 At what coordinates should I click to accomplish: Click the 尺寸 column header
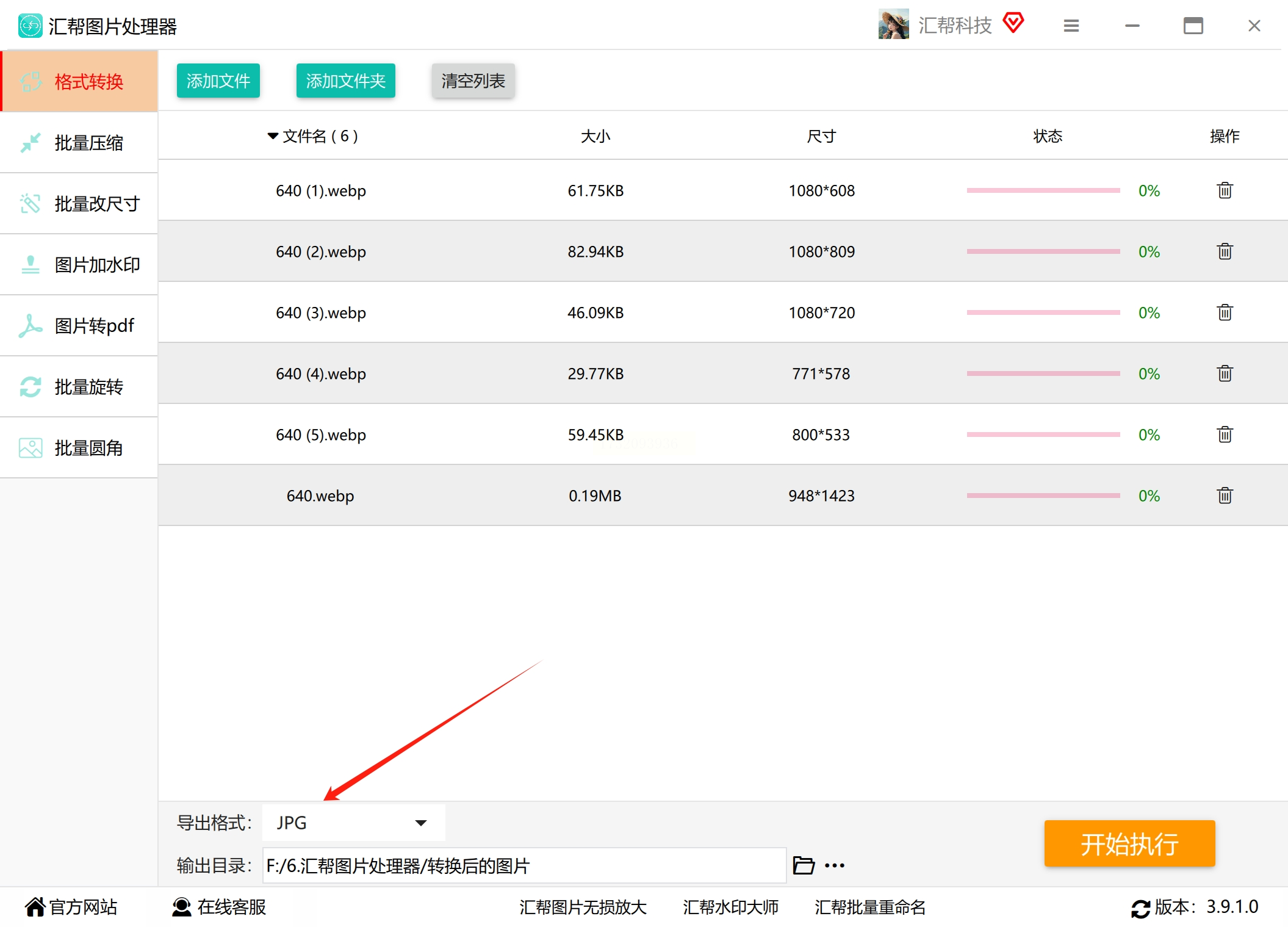pyautogui.click(x=821, y=135)
